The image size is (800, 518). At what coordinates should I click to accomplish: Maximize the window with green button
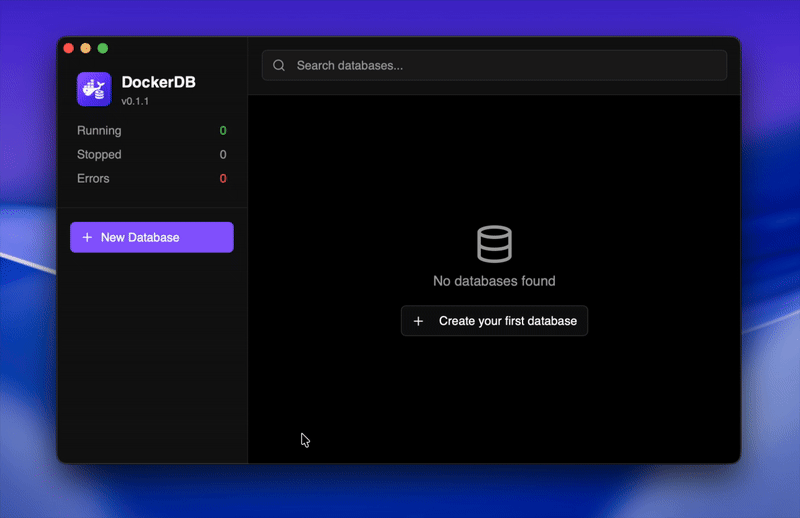[103, 48]
